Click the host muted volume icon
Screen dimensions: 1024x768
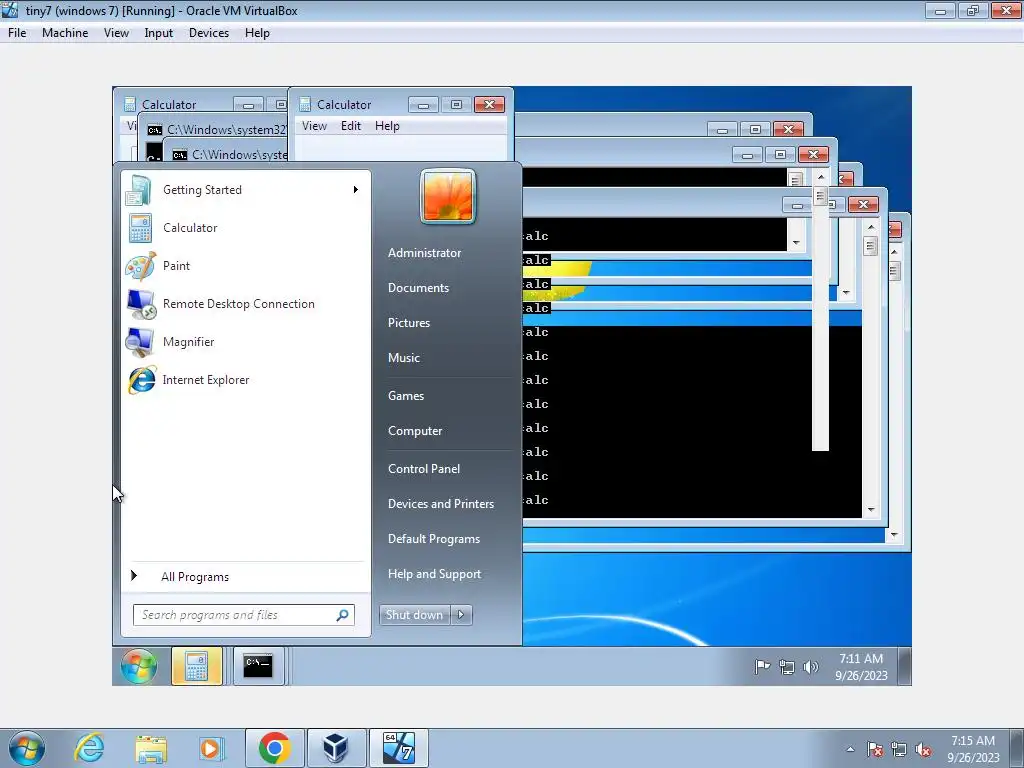click(x=923, y=749)
